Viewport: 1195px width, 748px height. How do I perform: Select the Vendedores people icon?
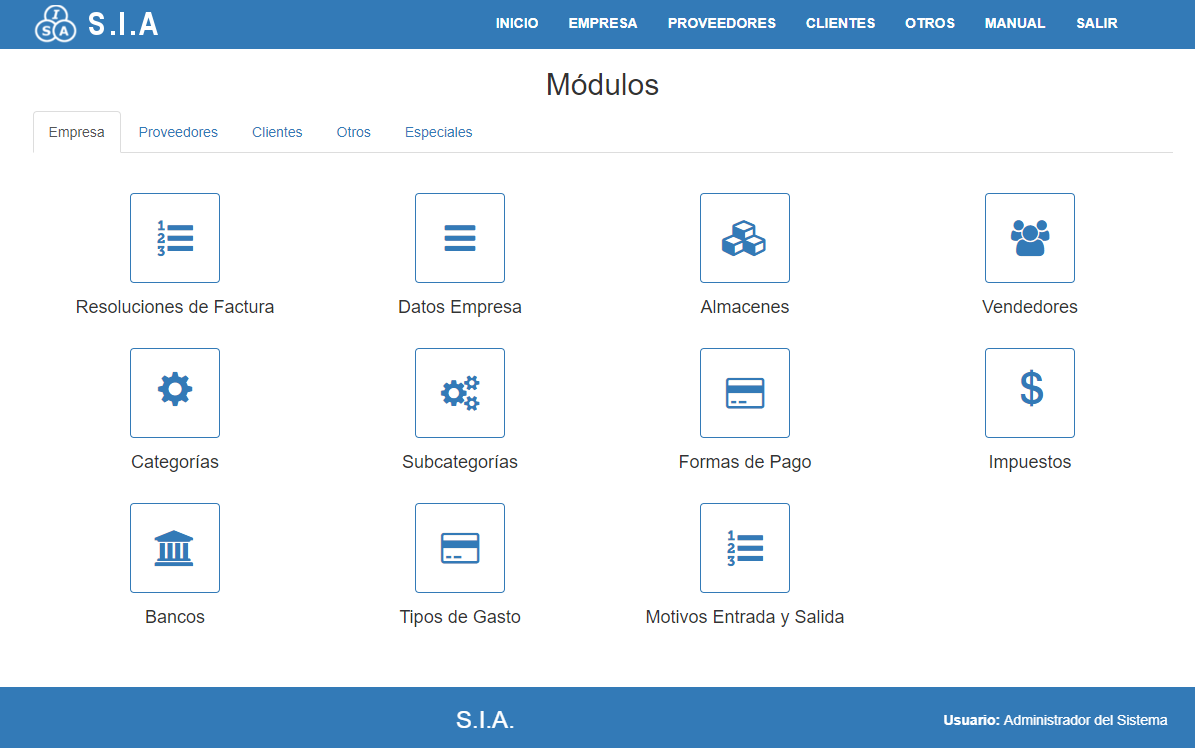tap(1030, 238)
